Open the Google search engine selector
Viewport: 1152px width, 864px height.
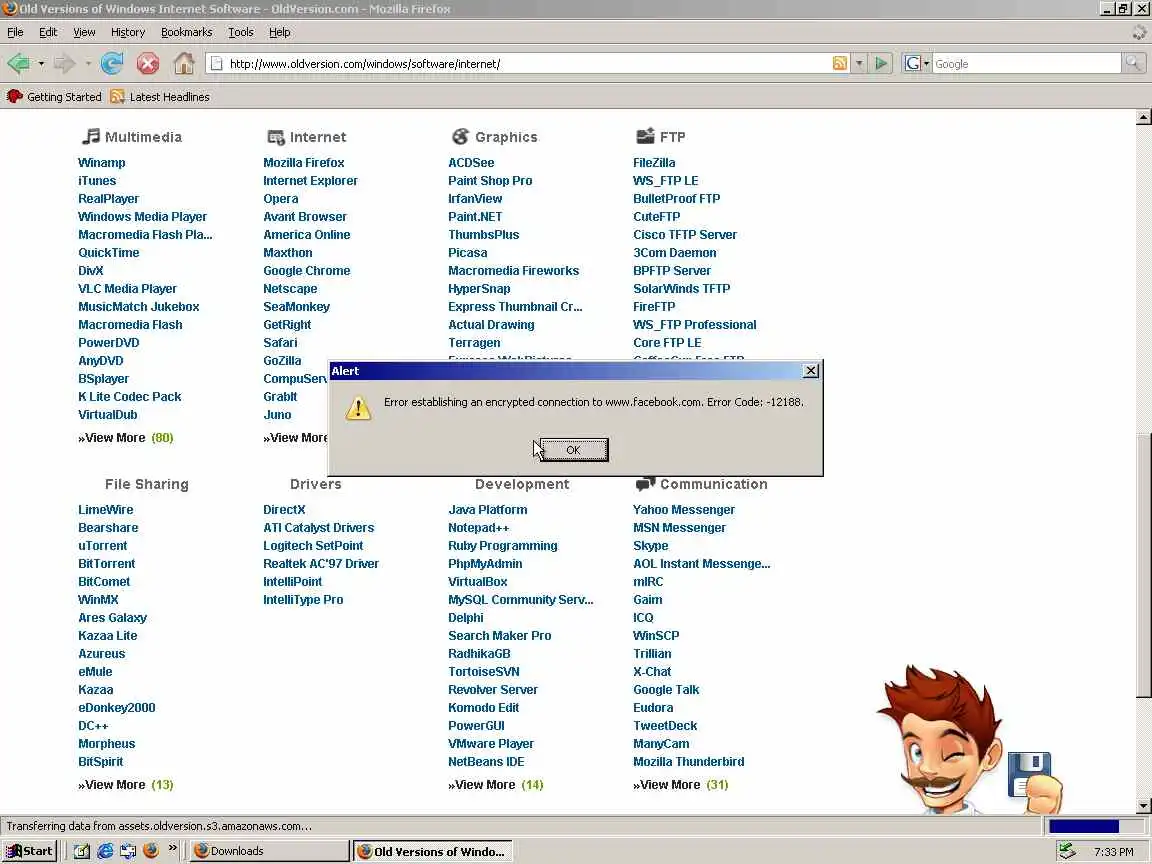pos(916,63)
